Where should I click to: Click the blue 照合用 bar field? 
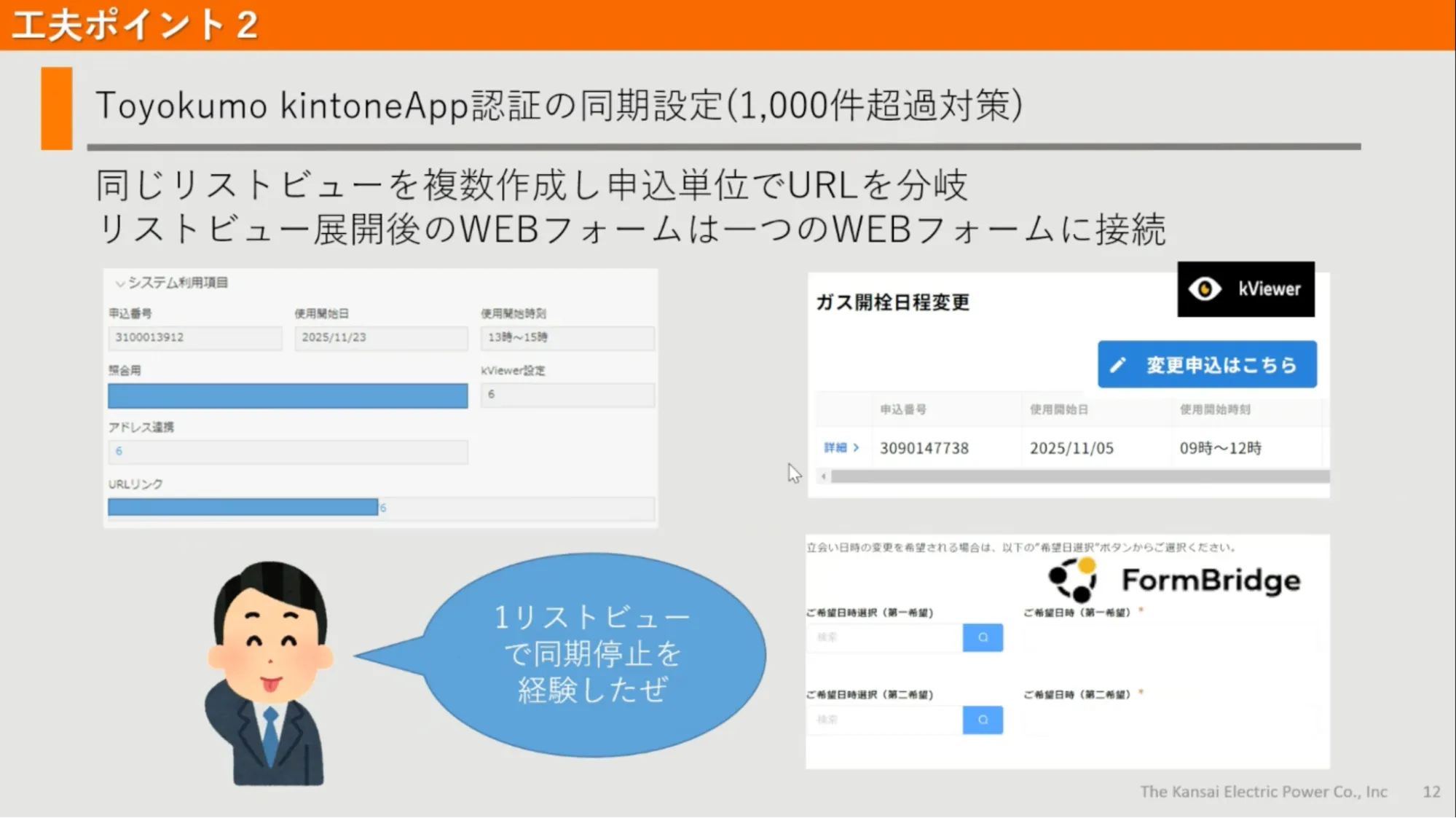click(288, 396)
